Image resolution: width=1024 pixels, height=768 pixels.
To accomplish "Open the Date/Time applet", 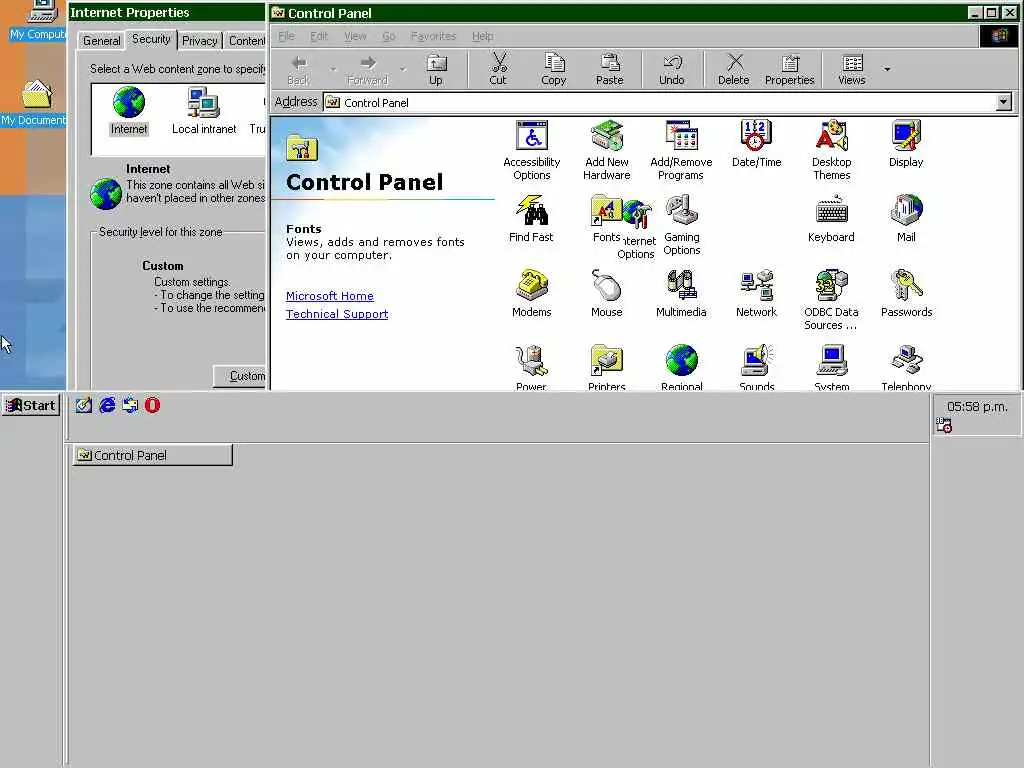I will pyautogui.click(x=756, y=144).
